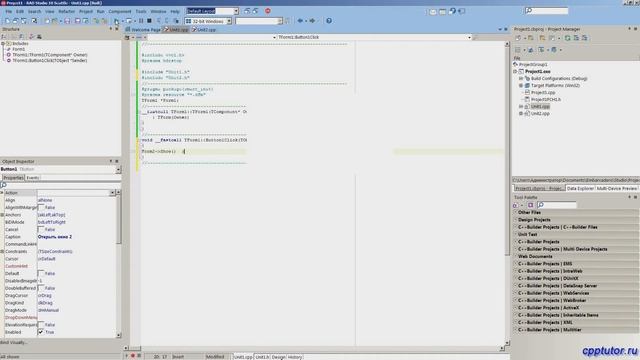640x360 pixels.
Task: Open the Component menu
Action: [x=120, y=11]
